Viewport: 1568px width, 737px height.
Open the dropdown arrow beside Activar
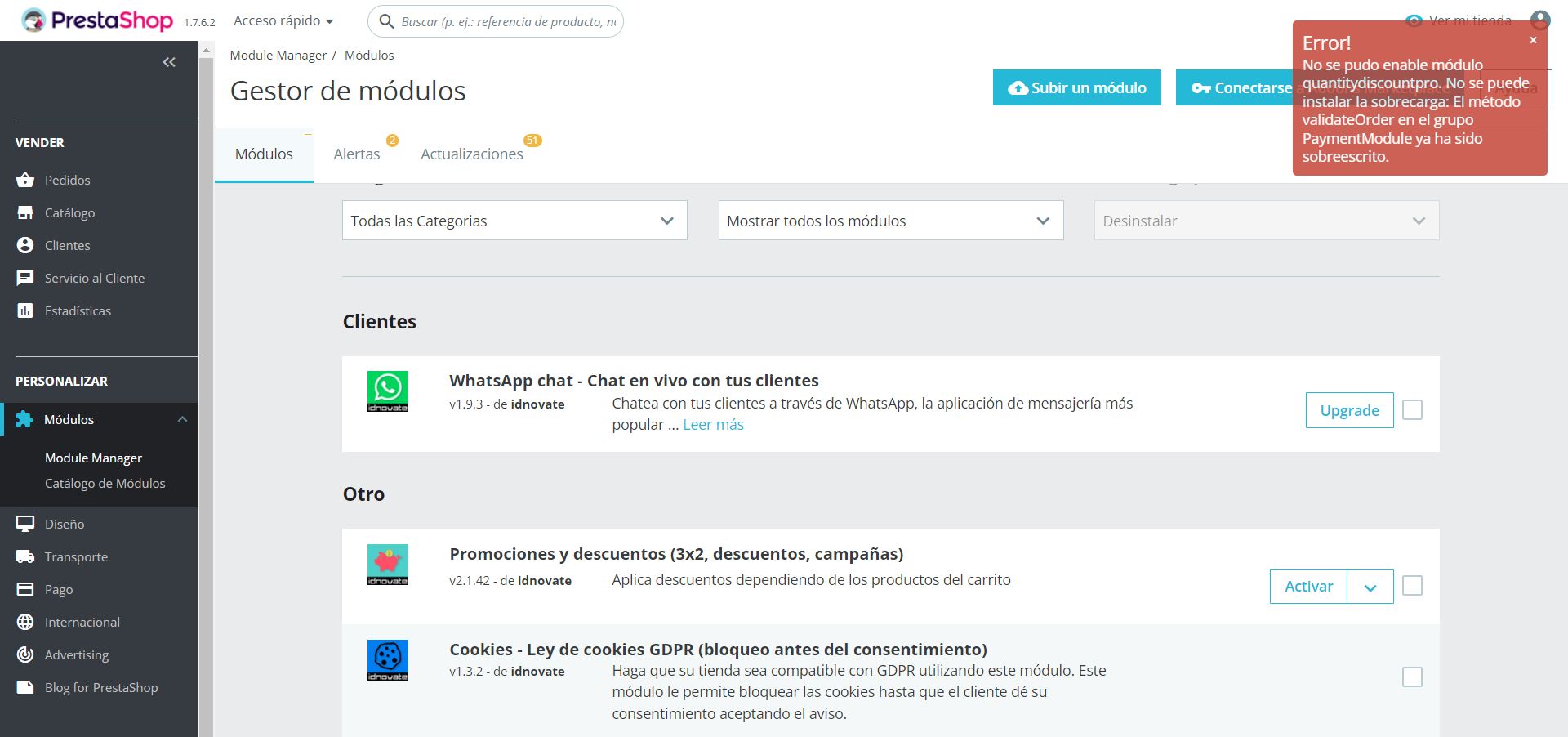point(1370,587)
